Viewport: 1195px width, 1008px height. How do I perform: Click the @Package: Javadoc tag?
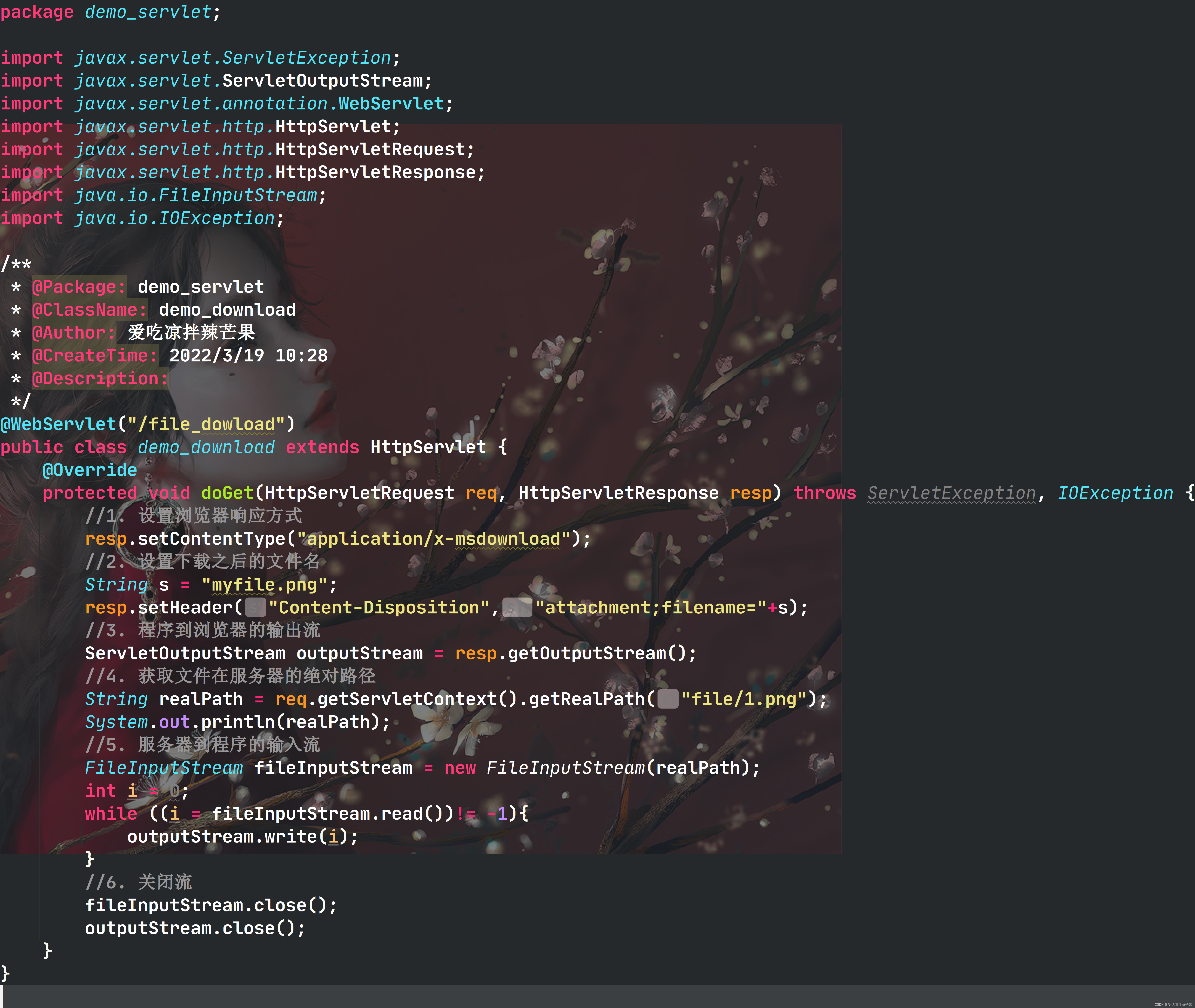click(79, 287)
